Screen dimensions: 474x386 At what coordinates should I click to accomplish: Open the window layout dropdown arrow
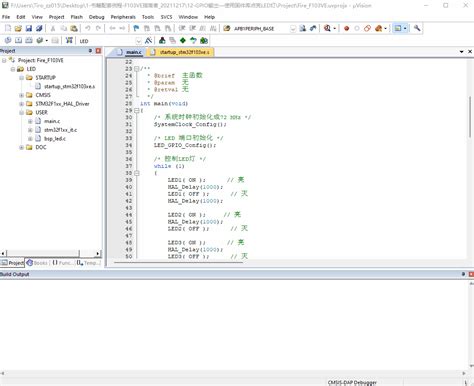pos(405,29)
